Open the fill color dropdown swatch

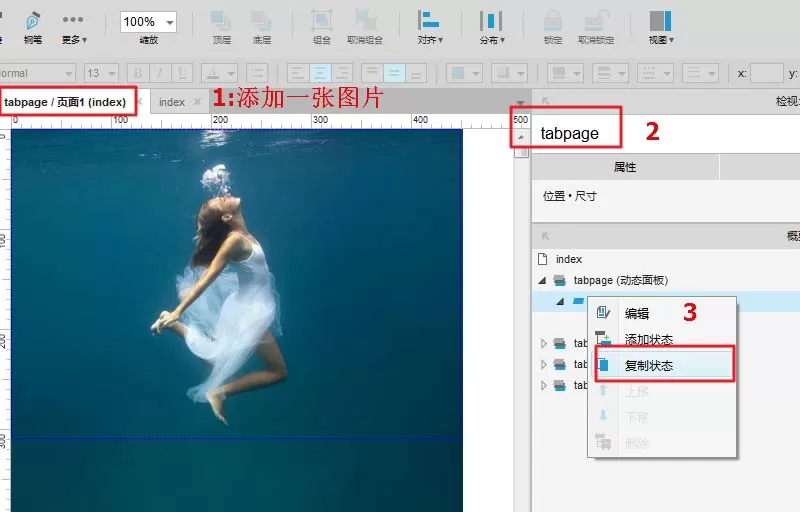(x=464, y=73)
